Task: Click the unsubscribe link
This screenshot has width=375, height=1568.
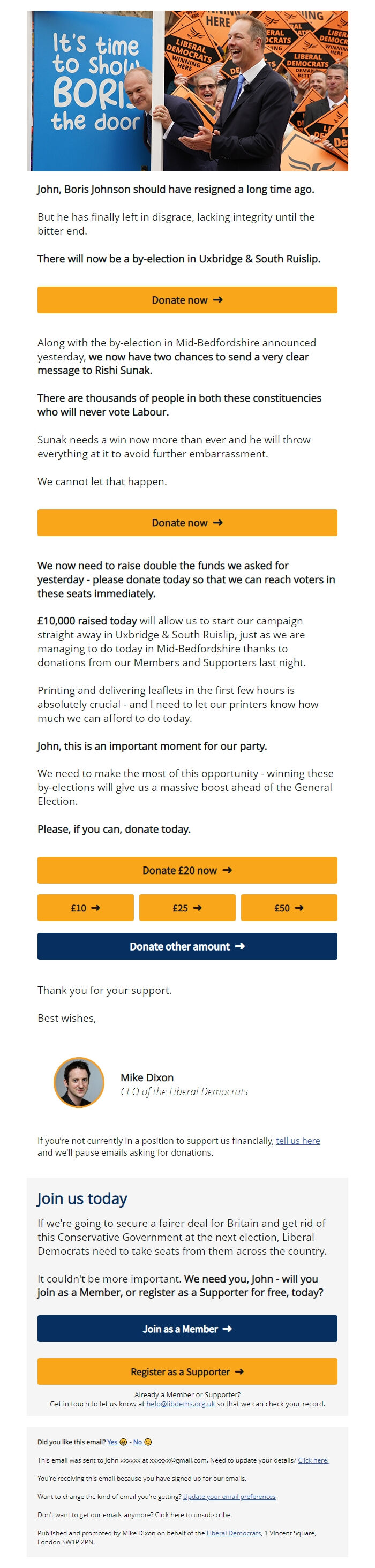Action: 167,1514
